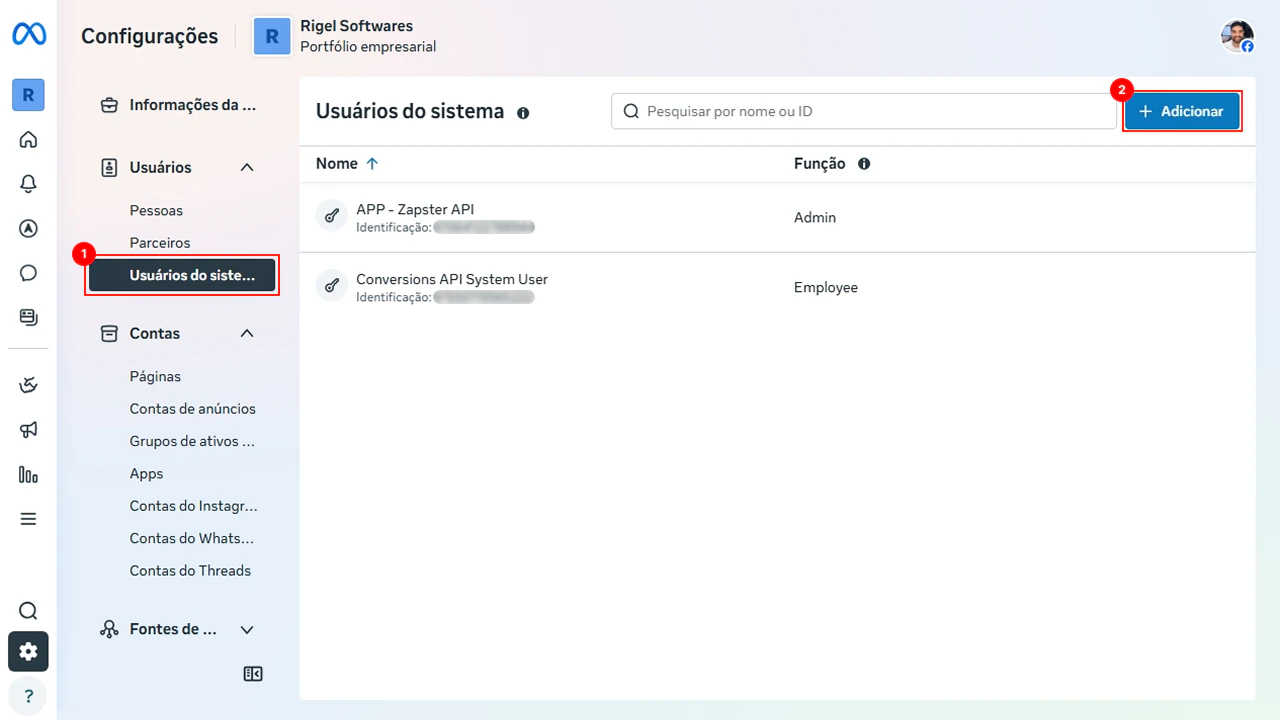Collapse the Contas section
The width and height of the screenshot is (1280, 720).
click(246, 333)
